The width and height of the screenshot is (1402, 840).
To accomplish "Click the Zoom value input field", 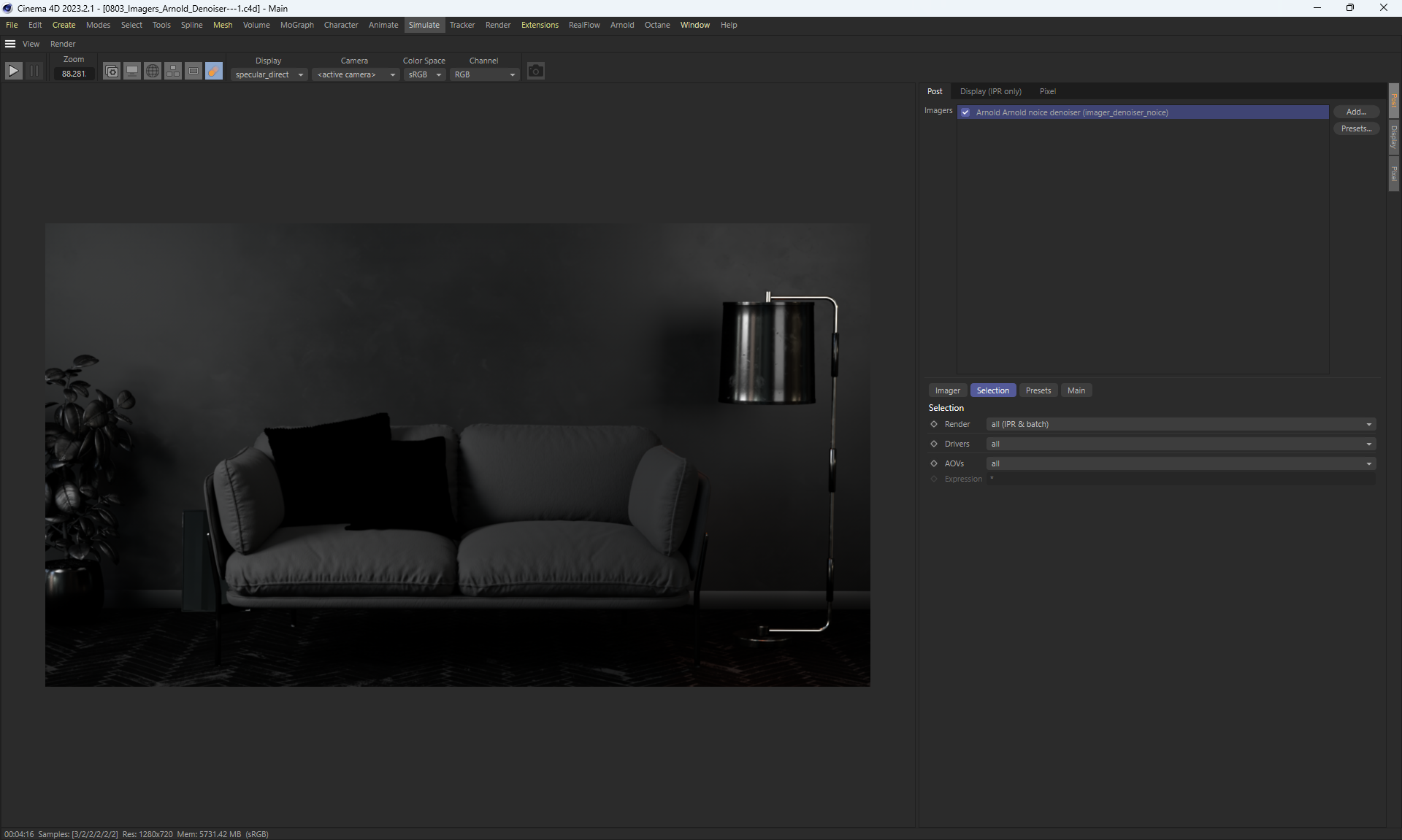I will 74,74.
